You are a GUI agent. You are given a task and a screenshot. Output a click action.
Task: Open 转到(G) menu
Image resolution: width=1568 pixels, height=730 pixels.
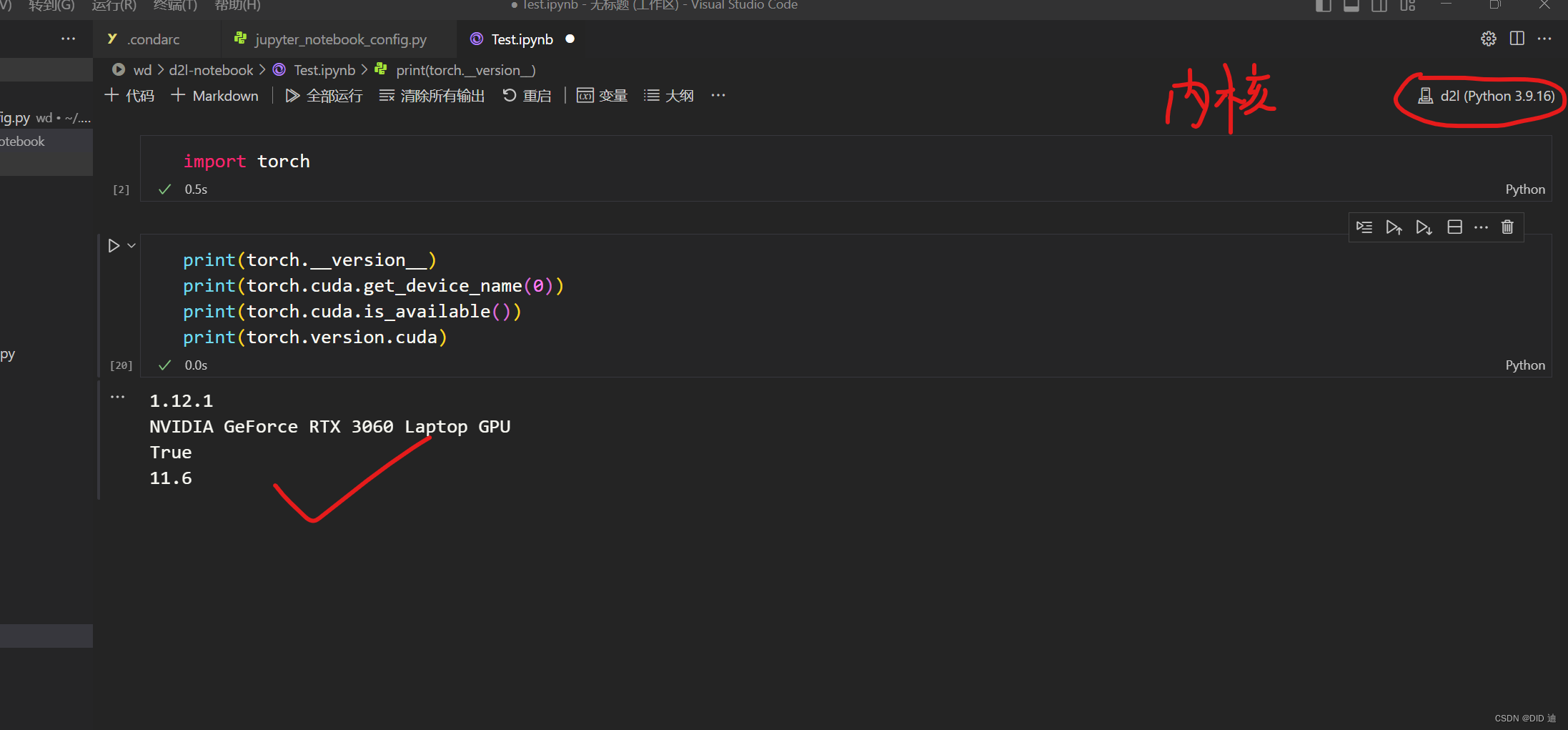(x=51, y=5)
